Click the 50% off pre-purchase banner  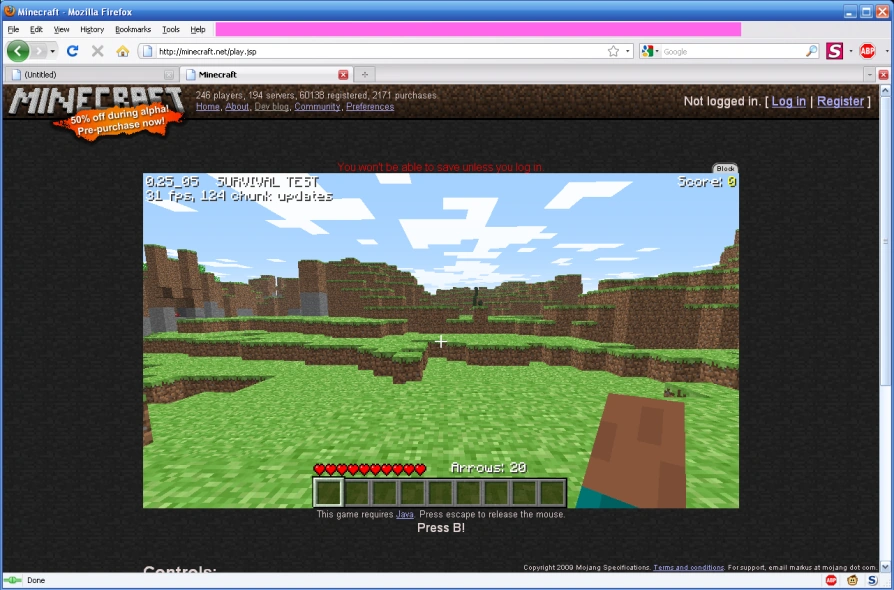click(x=119, y=121)
